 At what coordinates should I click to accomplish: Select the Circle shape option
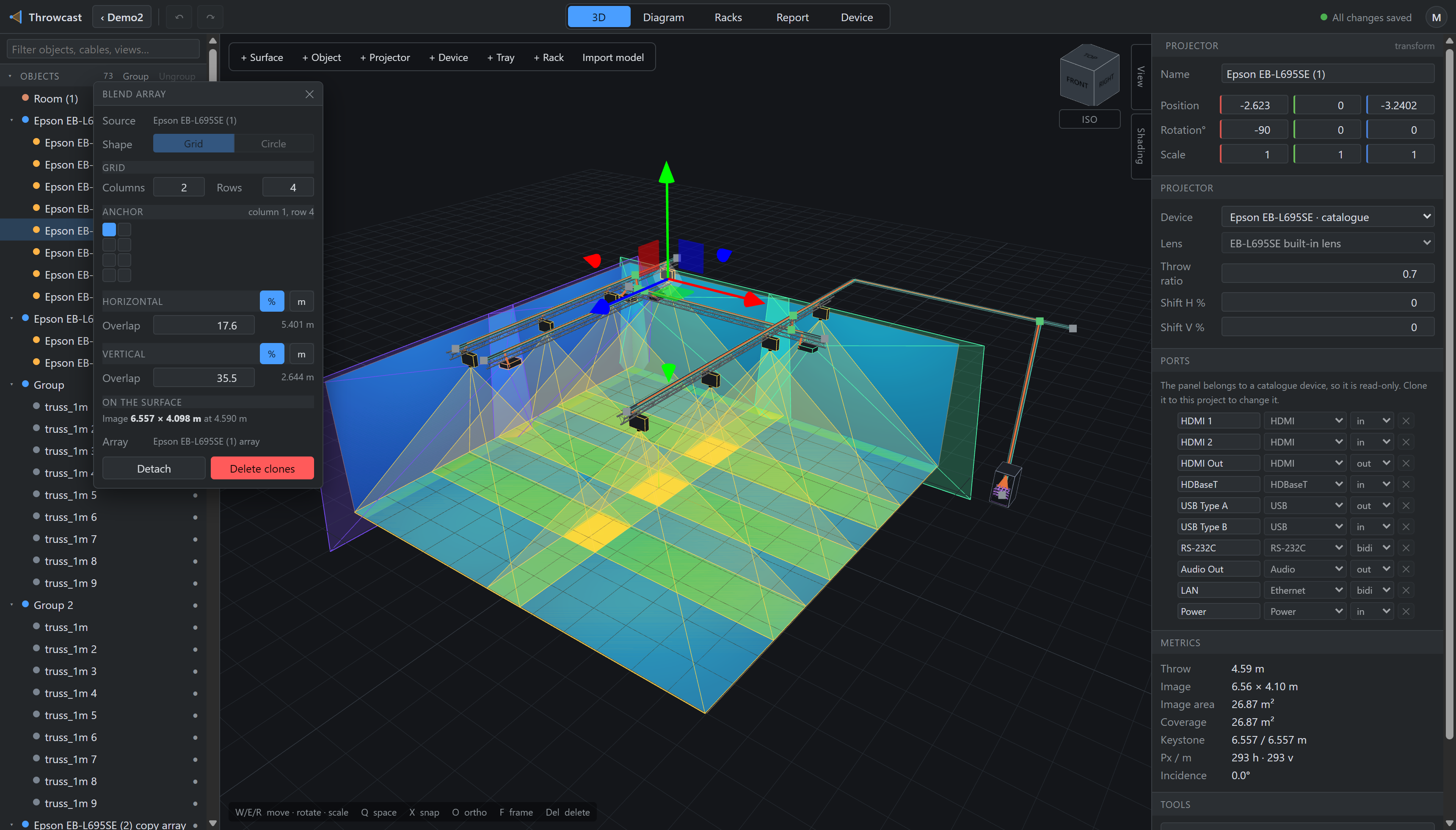[x=273, y=144]
